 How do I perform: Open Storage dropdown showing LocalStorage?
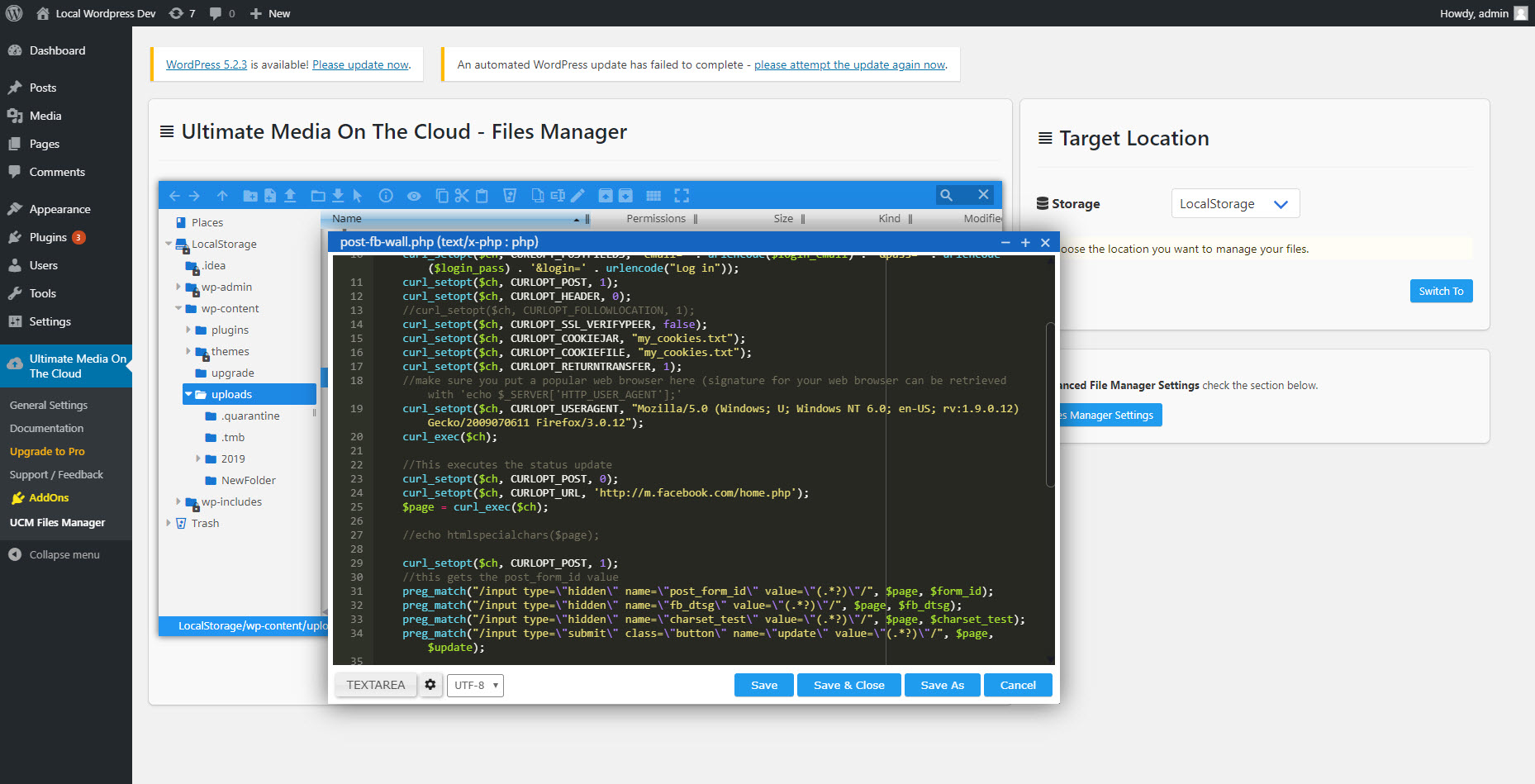click(1235, 204)
